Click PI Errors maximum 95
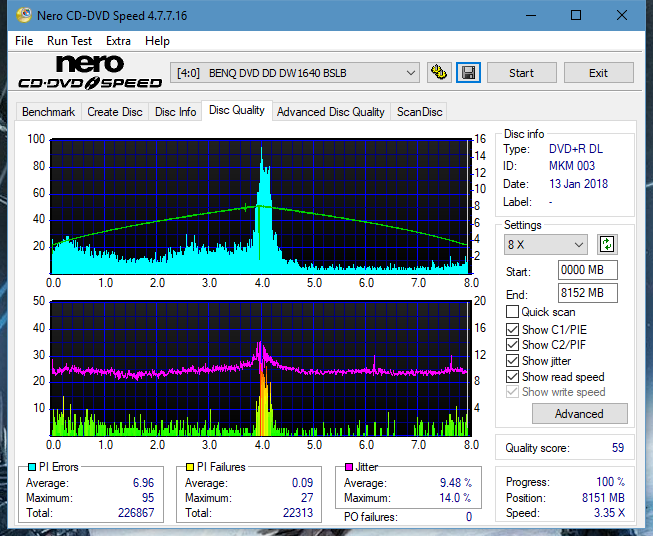Screen dimensions: 653x536 tap(148, 498)
